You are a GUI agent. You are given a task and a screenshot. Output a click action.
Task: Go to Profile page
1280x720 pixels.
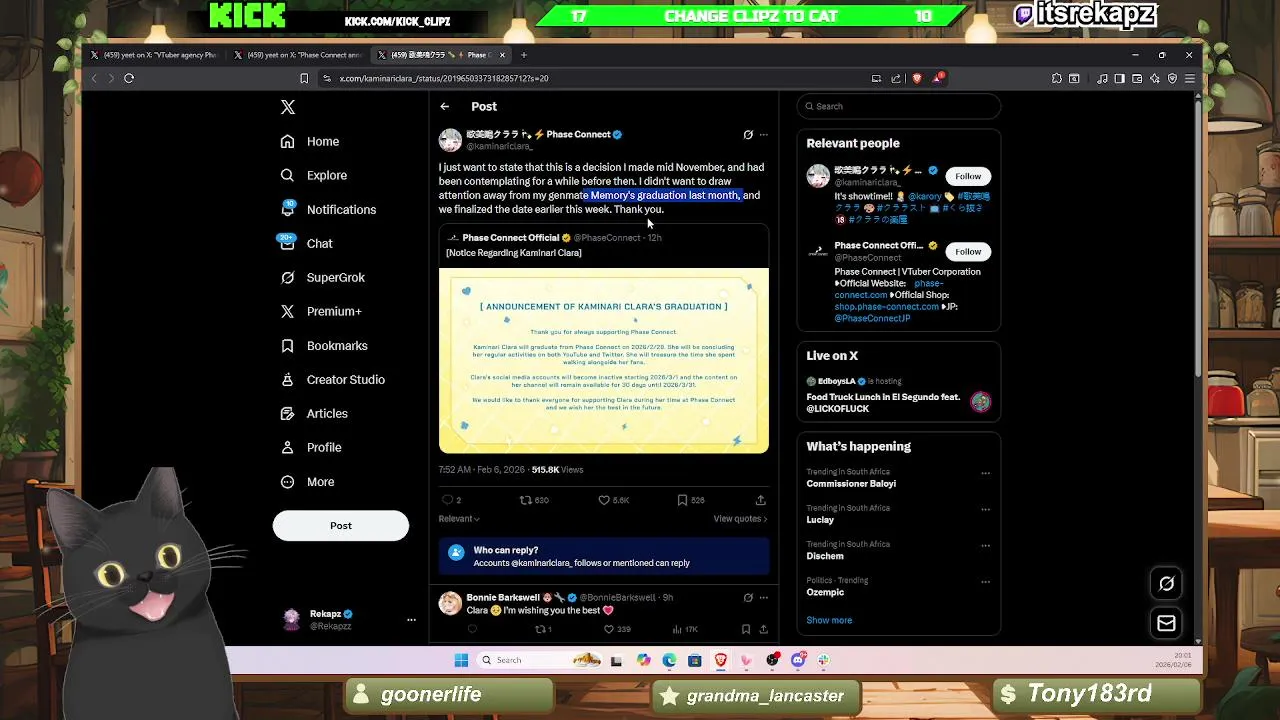pyautogui.click(x=311, y=448)
